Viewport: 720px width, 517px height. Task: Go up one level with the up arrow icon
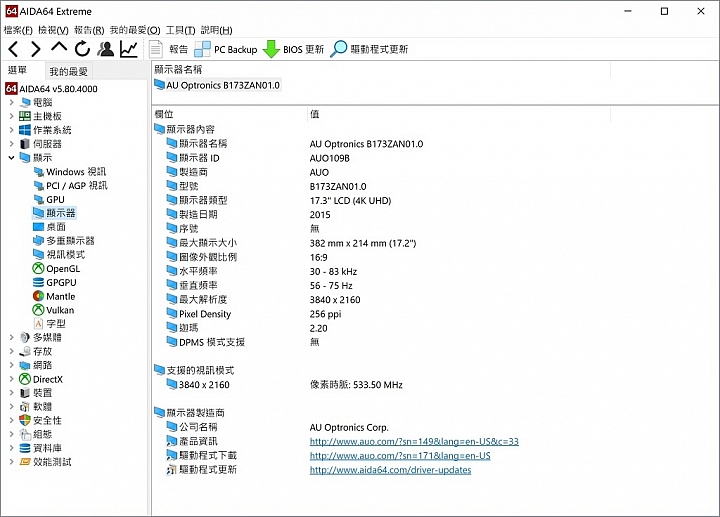pyautogui.click(x=59, y=48)
